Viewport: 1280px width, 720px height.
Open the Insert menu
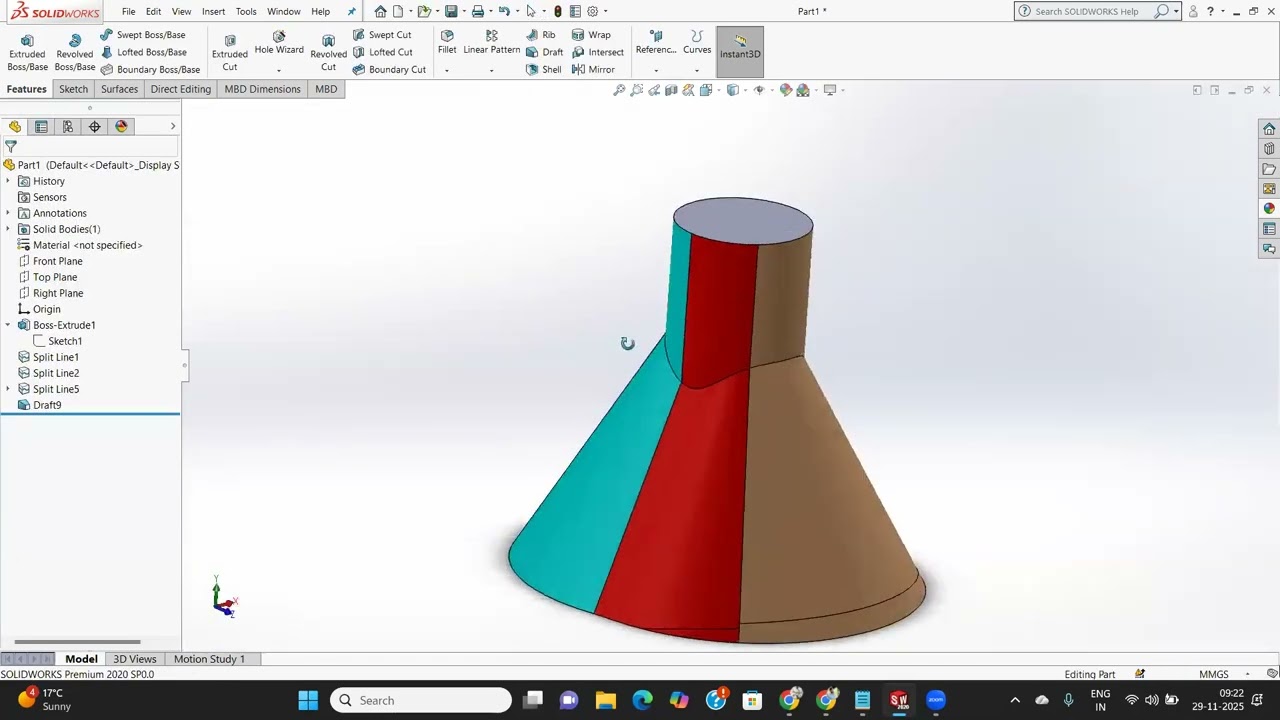click(213, 12)
